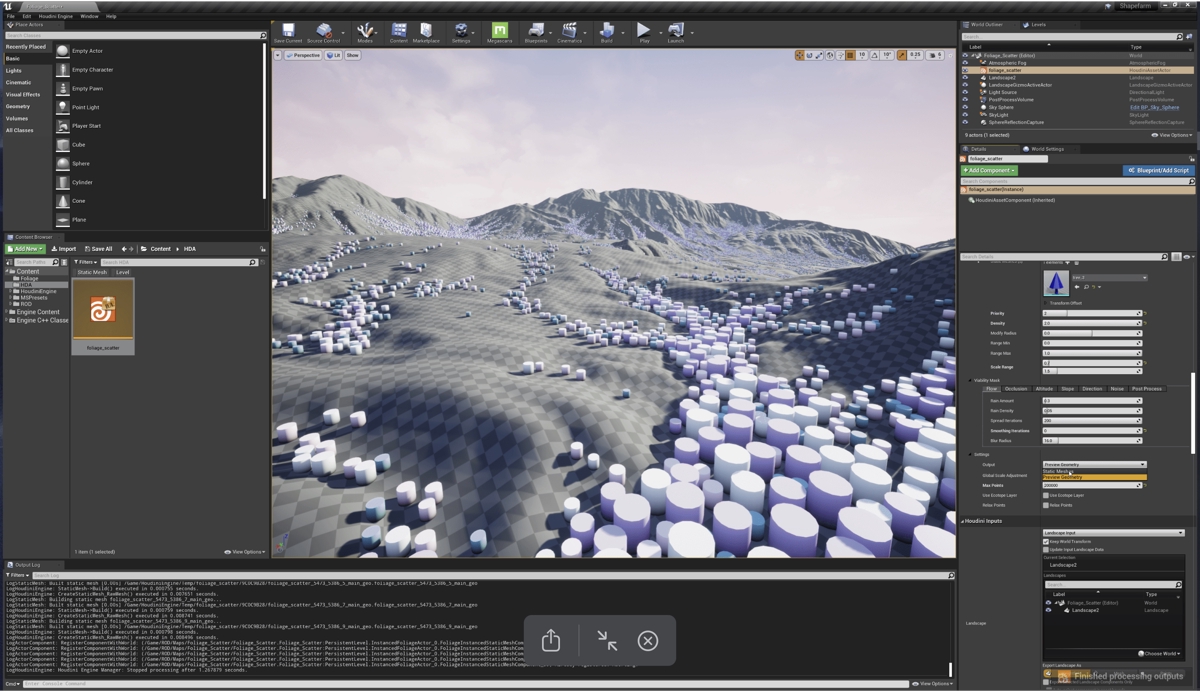Open the Landscape Input type dropdown

1113,533
